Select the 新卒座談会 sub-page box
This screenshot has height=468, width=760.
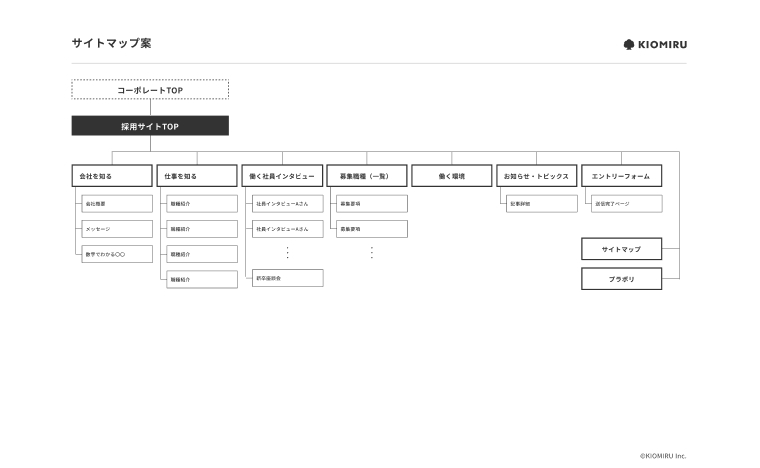click(x=287, y=278)
